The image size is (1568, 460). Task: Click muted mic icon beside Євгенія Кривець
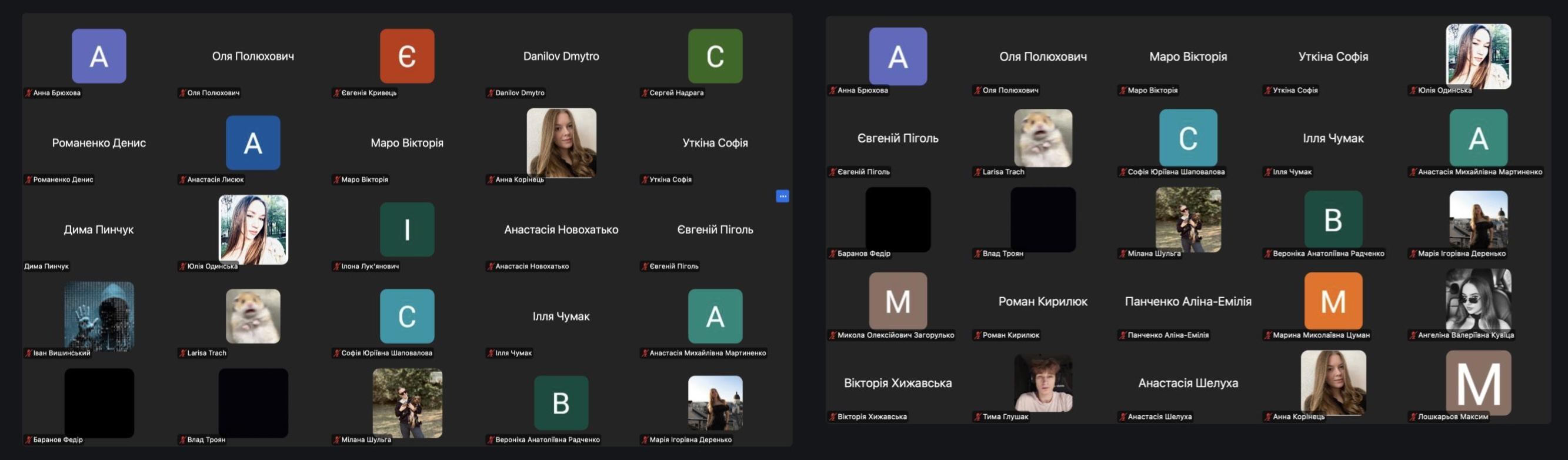(x=336, y=93)
